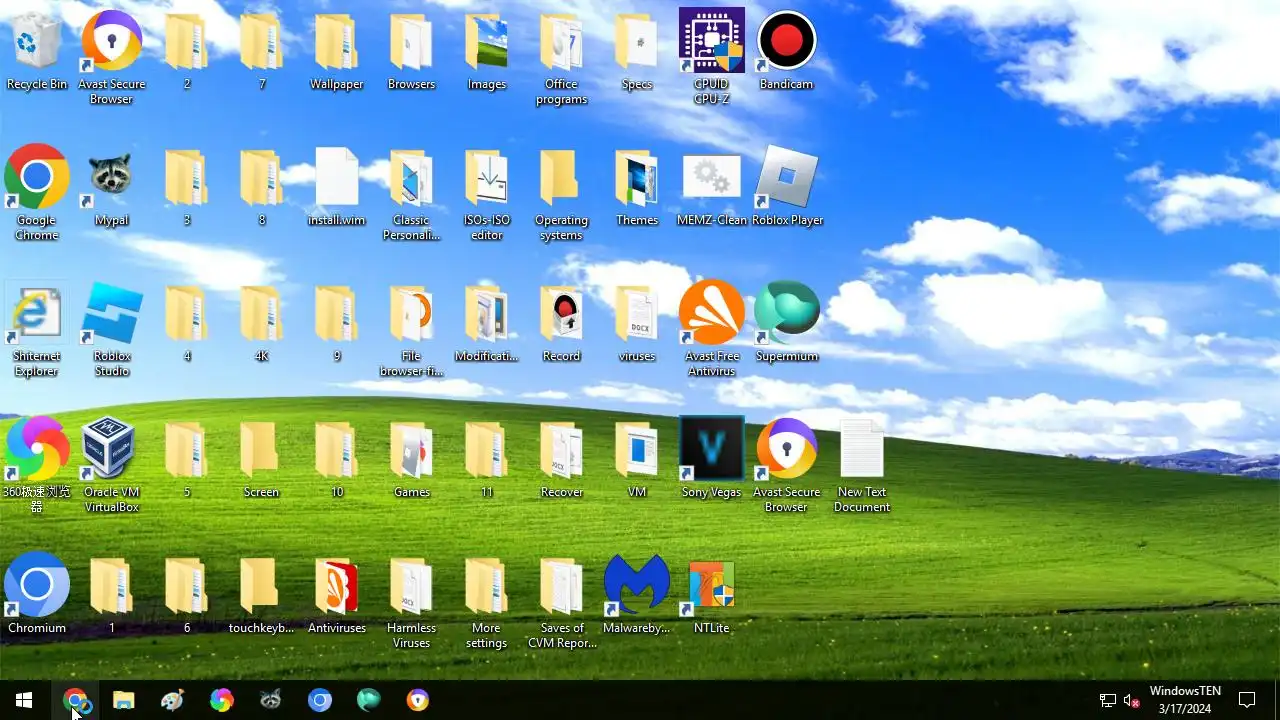
Task: Select the 4K folder
Action: 262,323
